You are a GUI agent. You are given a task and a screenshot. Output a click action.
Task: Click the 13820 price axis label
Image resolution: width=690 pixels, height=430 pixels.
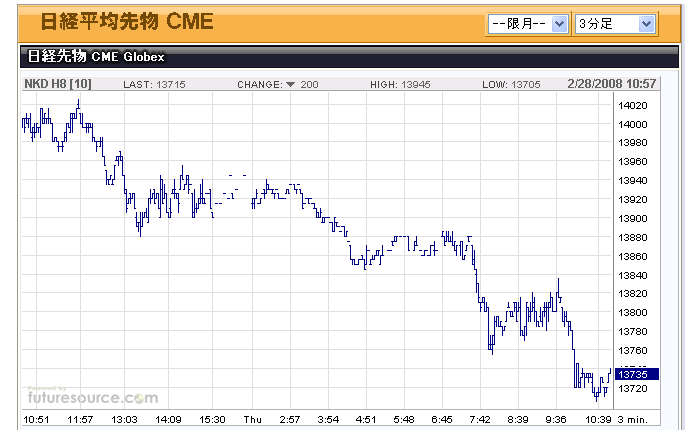[633, 294]
